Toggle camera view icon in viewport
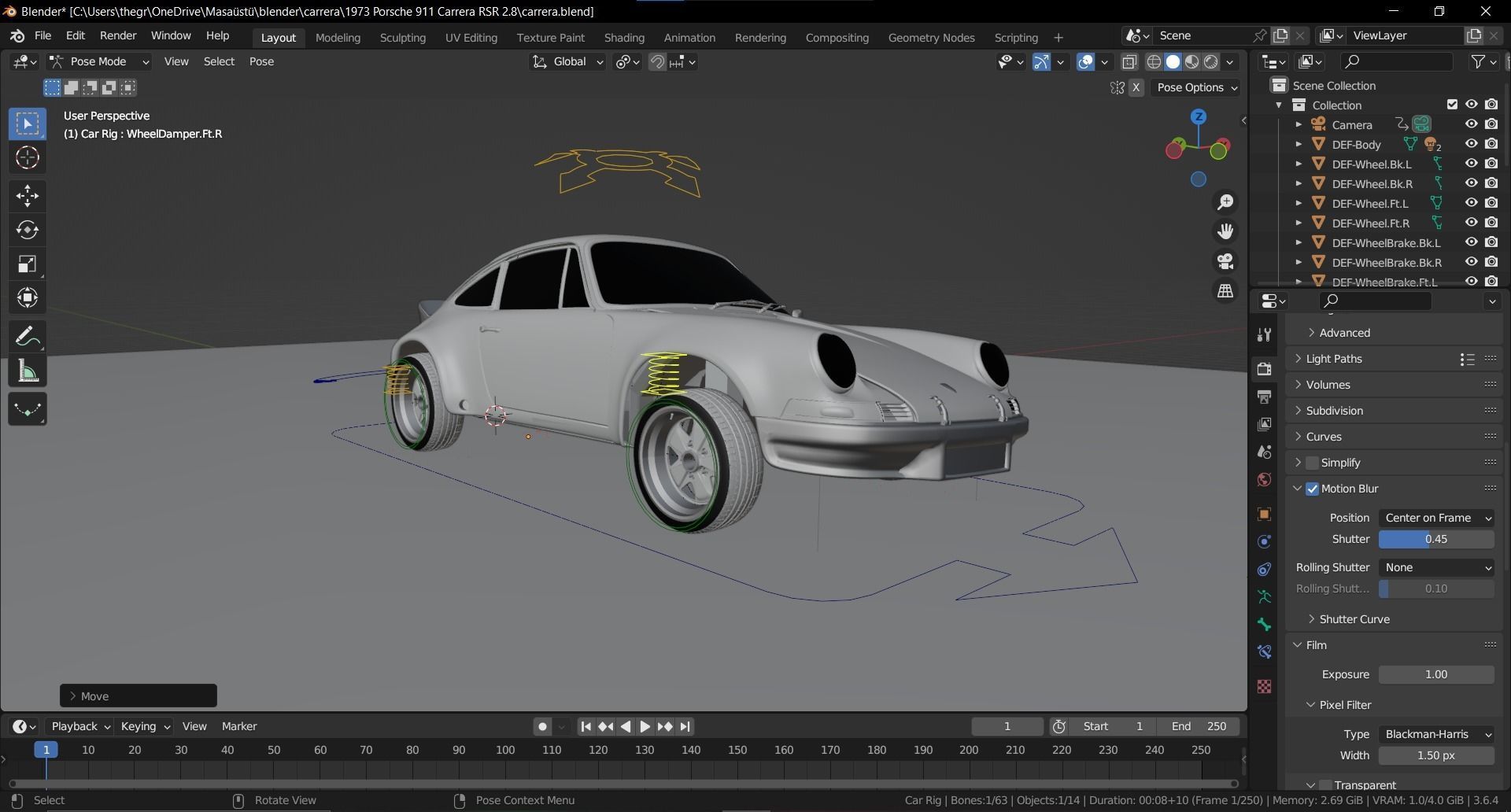Image resolution: width=1511 pixels, height=812 pixels. [1225, 261]
